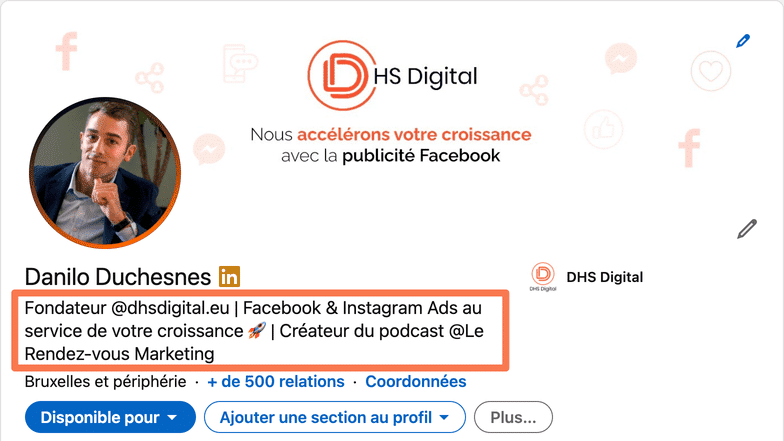Image resolution: width=784 pixels, height=441 pixels.
Task: Click the Facebook f icon at banner top-left
Action: tap(66, 50)
